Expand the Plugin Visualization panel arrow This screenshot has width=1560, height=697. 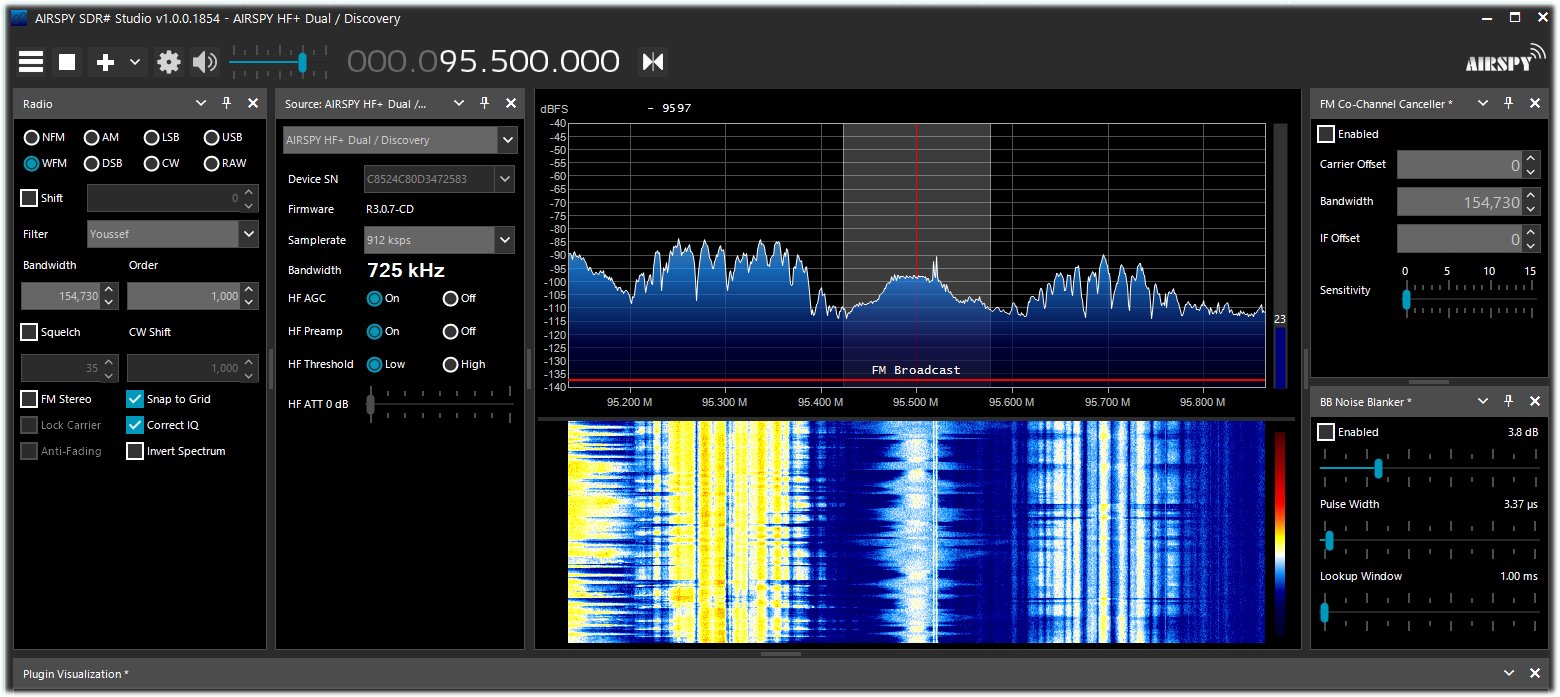(1509, 674)
